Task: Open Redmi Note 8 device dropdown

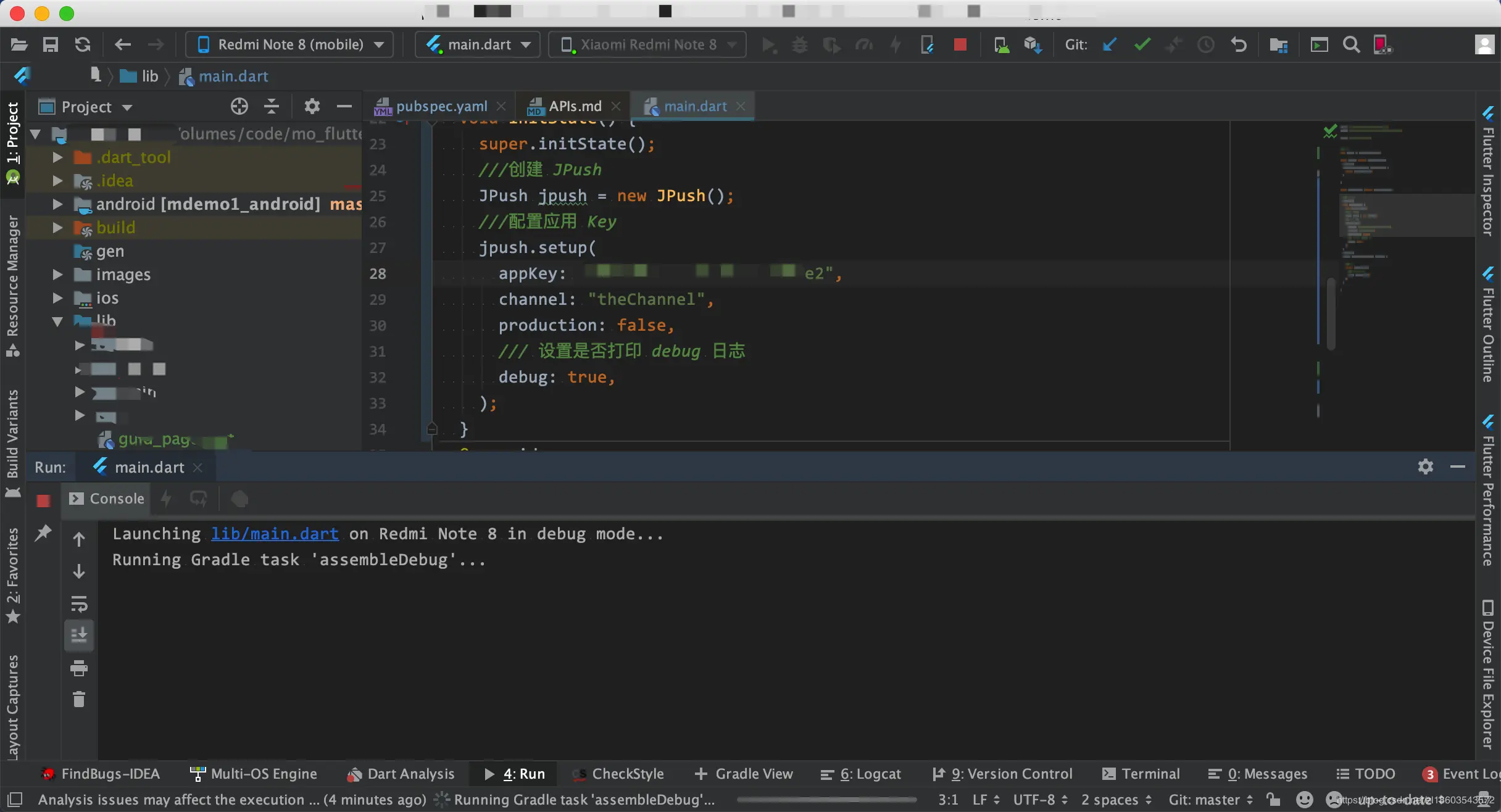Action: (x=290, y=44)
